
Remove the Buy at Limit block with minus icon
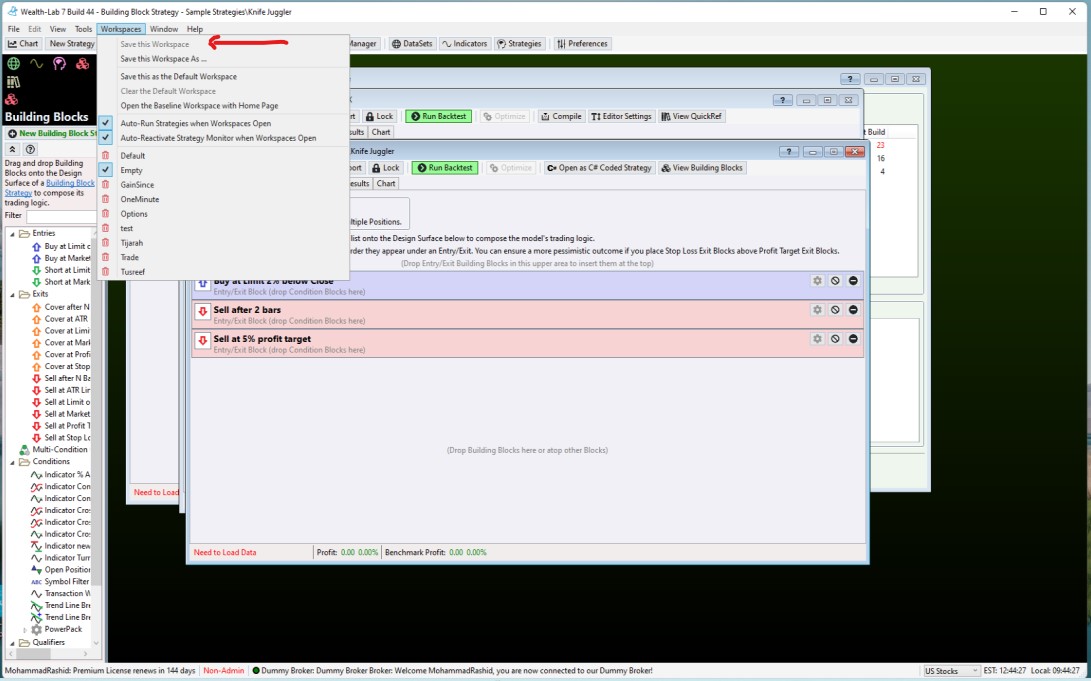click(x=853, y=281)
